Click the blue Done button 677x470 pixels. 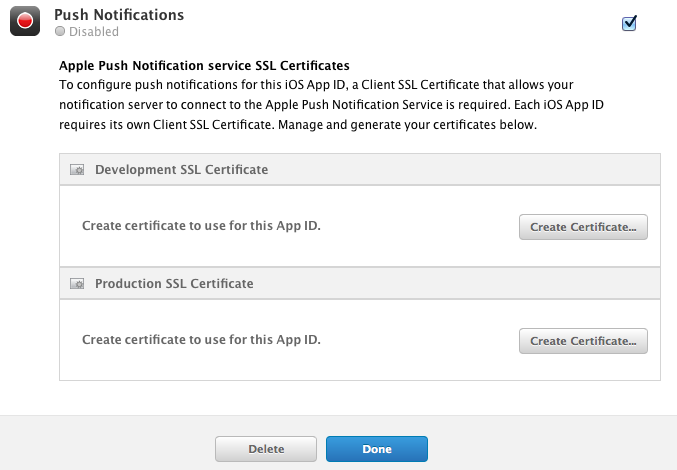coord(377,449)
